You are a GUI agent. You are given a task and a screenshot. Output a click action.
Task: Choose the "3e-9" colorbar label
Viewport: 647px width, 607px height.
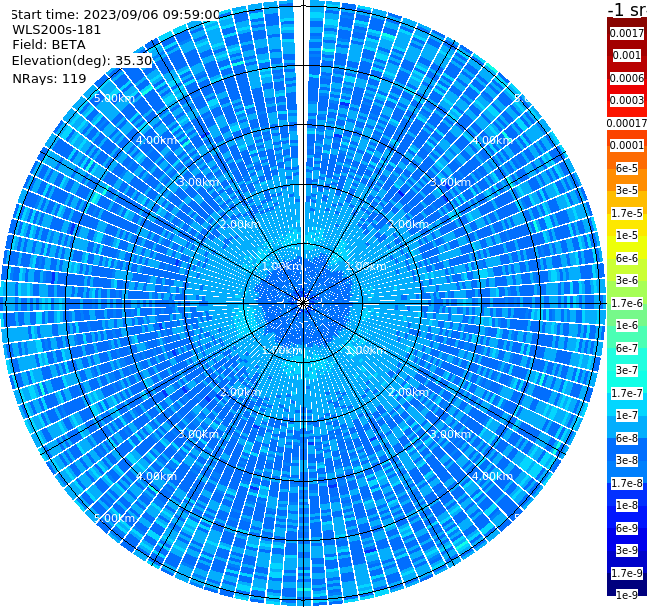tap(627, 550)
